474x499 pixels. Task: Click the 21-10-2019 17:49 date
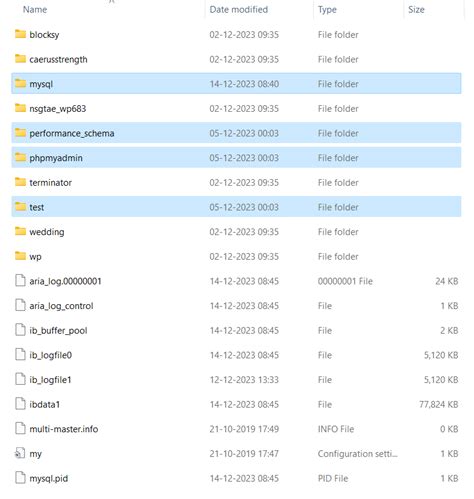244,429
